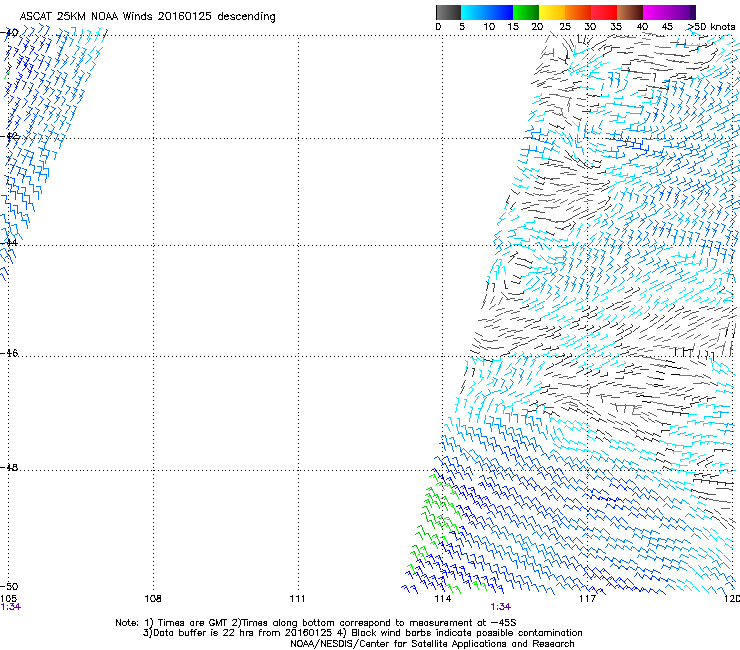Click the 117 longitude axis label
The image size is (740, 650).
point(588,599)
